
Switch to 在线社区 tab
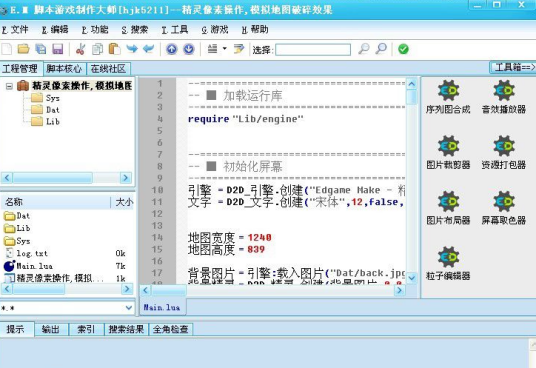[x=108, y=69]
